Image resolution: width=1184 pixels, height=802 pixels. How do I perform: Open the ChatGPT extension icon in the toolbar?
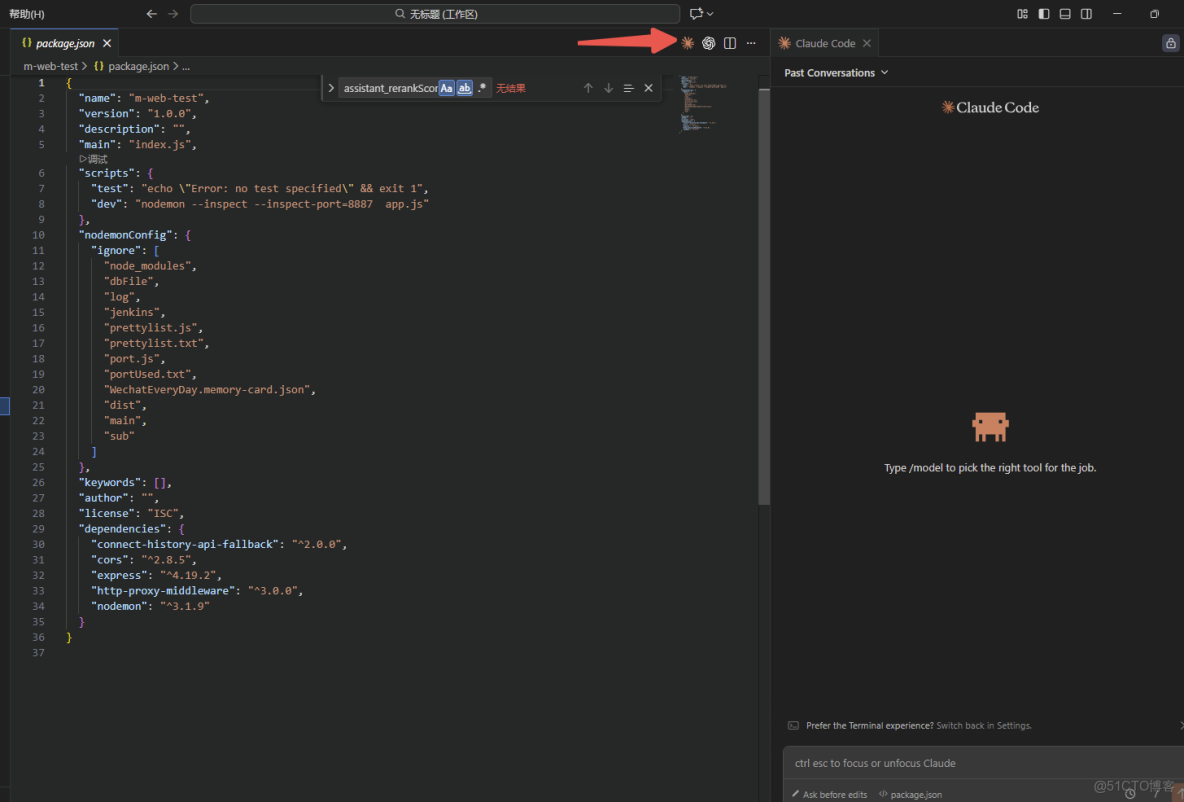(709, 42)
